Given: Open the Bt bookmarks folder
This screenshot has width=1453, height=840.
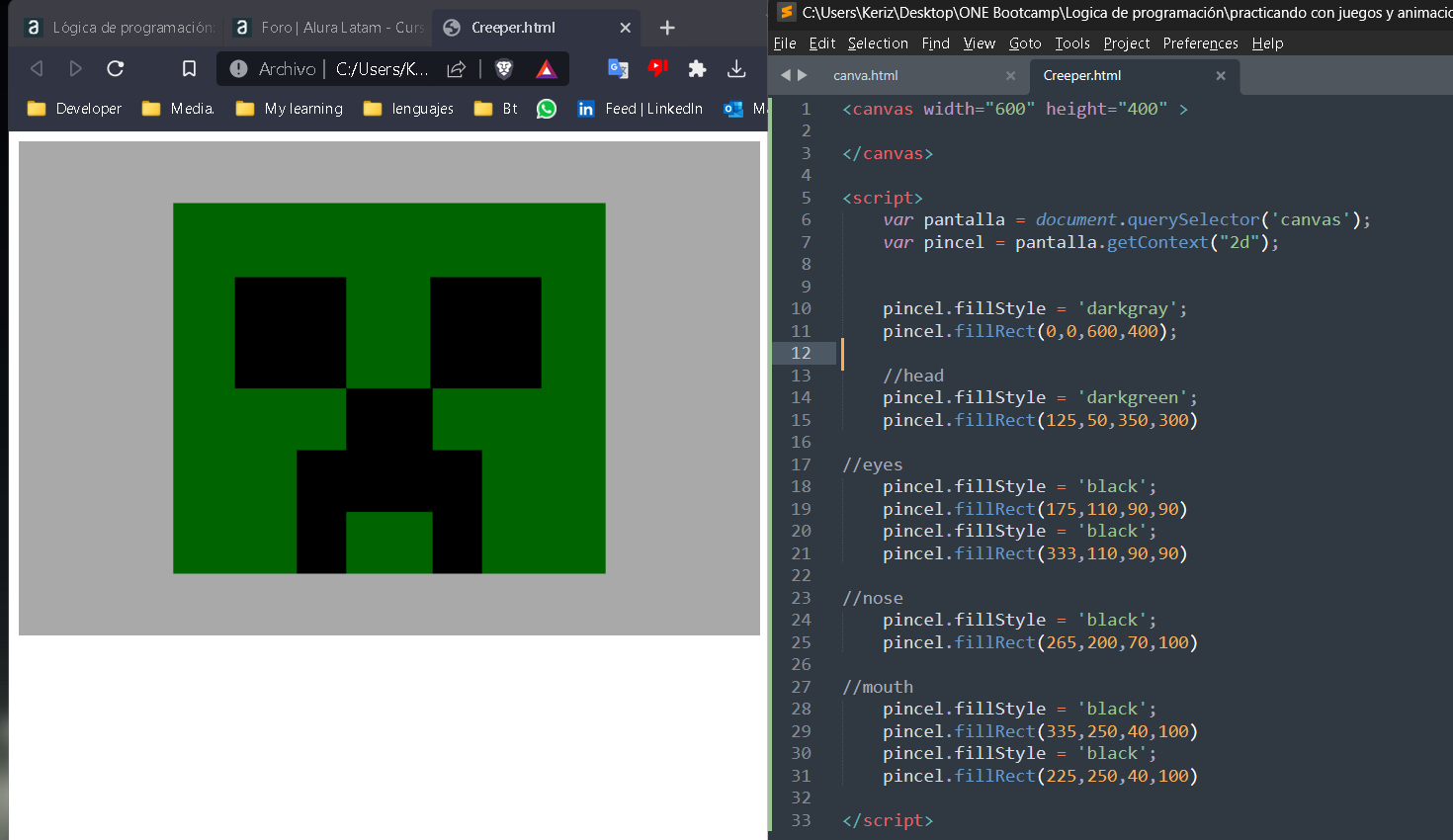Looking at the screenshot, I should [496, 109].
